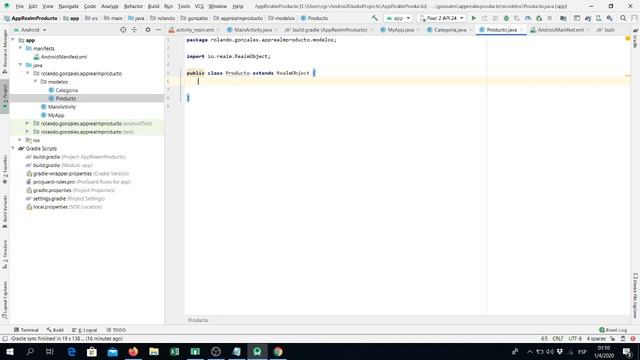The image size is (640, 360).
Task: Open the Build menu
Action: tap(153, 6)
